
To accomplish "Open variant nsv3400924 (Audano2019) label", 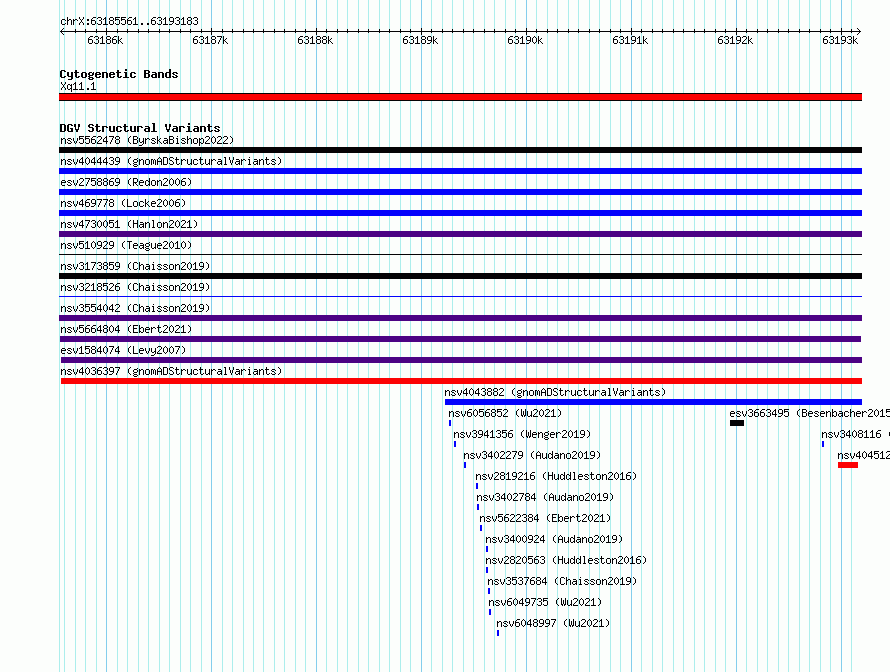I will point(554,539).
